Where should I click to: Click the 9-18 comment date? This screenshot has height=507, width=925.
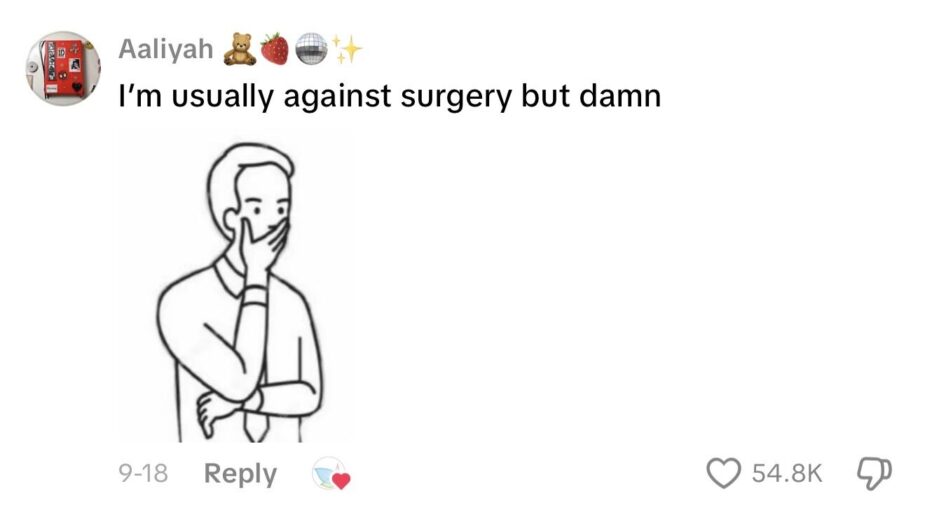[x=143, y=473]
